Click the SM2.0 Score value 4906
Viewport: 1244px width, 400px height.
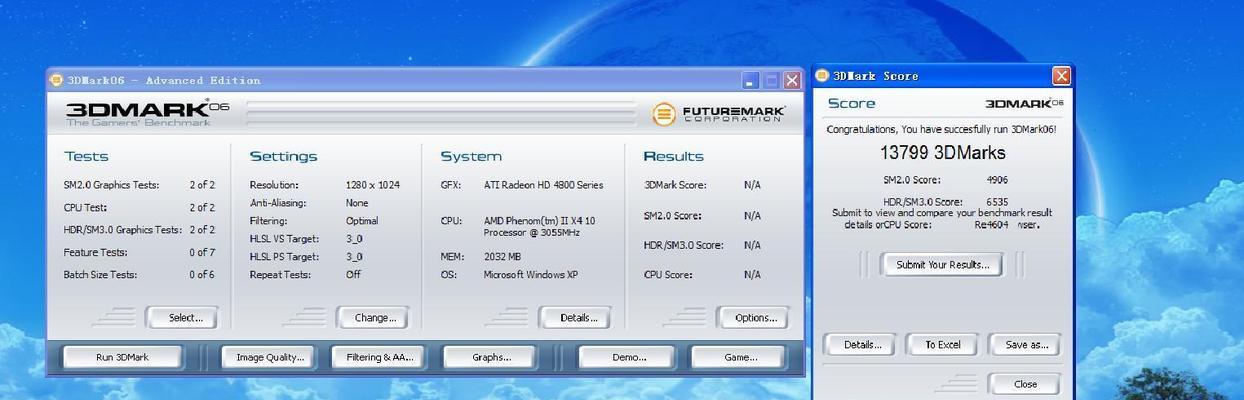pyautogui.click(x=996, y=180)
